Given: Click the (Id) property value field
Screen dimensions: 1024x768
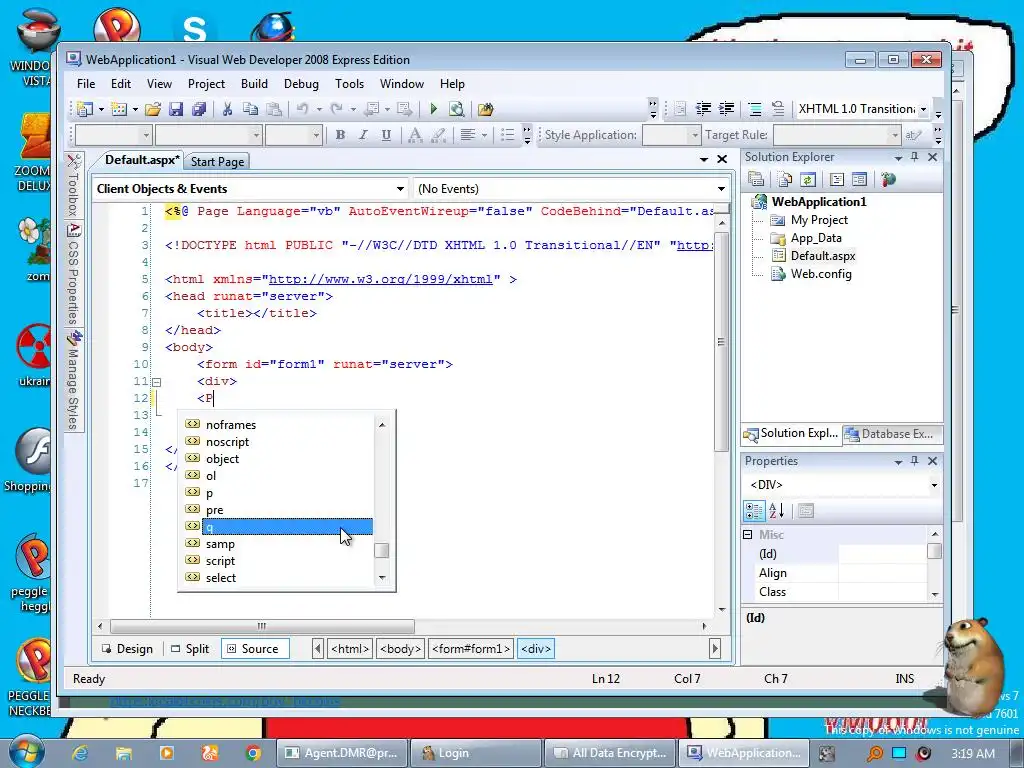Looking at the screenshot, I should click(x=882, y=554).
